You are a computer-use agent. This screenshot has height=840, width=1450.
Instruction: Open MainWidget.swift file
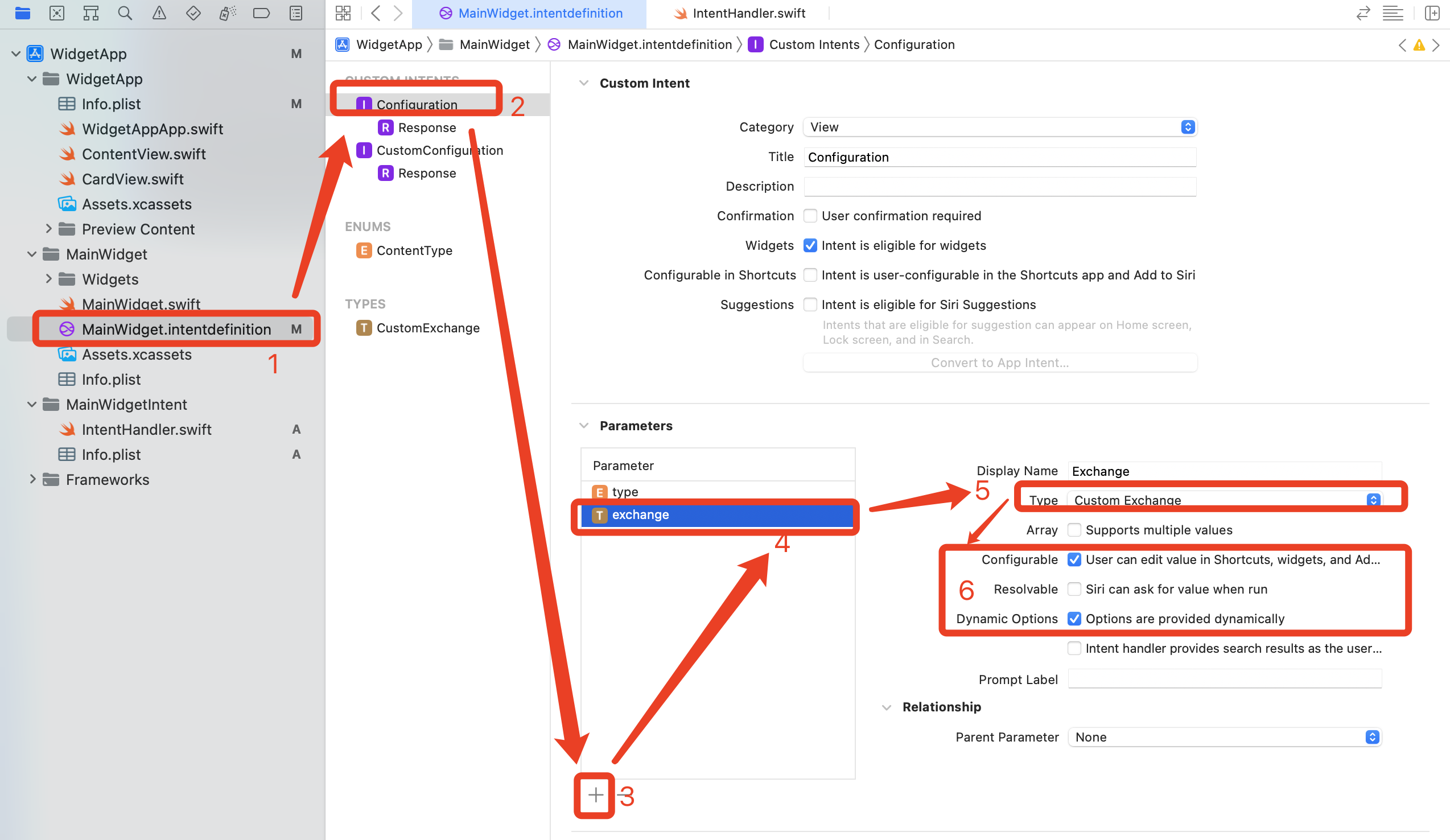141,304
